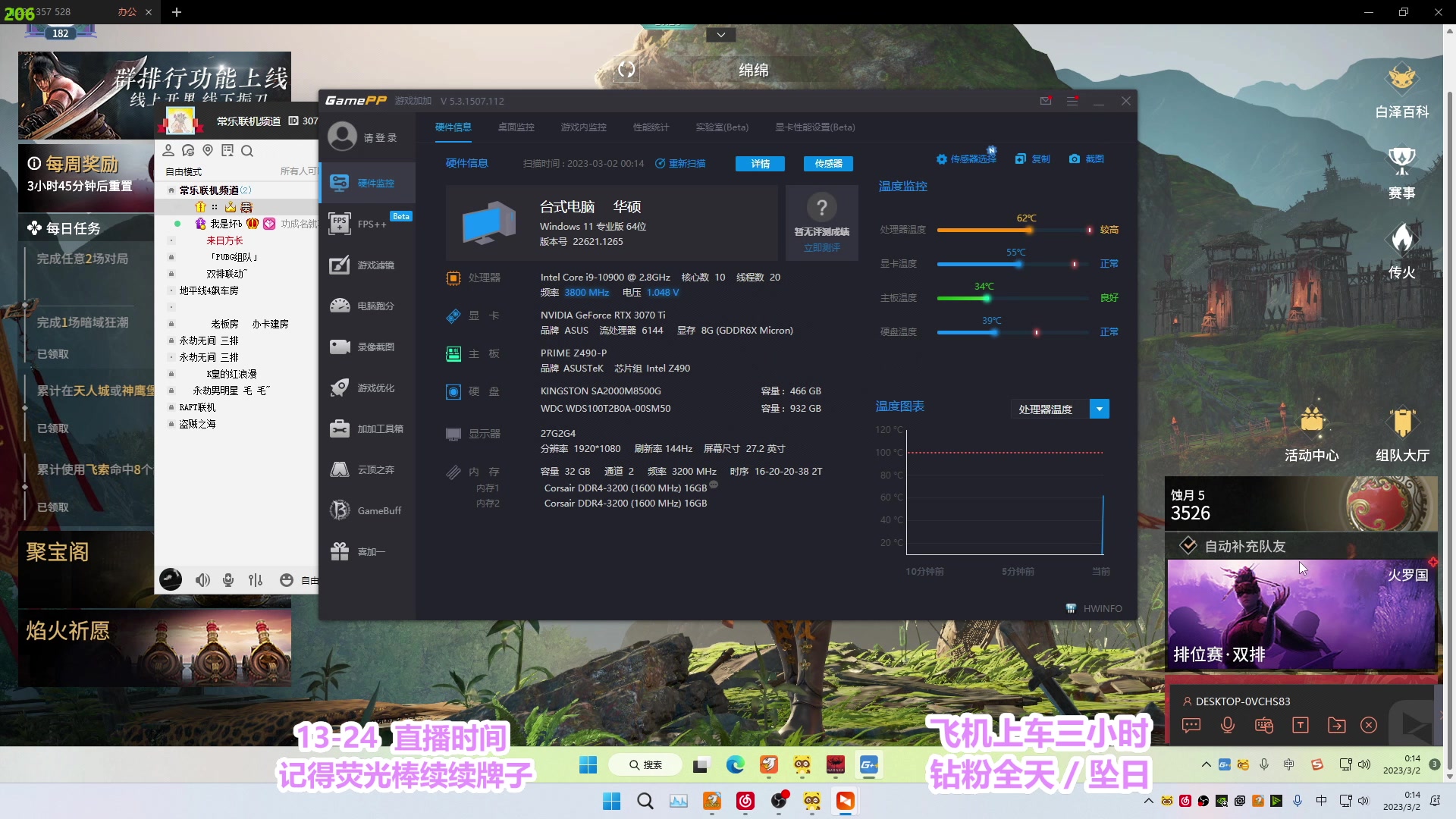Show hidden icons in lower system tray
This screenshot has height=819, width=1456.
1149,801
